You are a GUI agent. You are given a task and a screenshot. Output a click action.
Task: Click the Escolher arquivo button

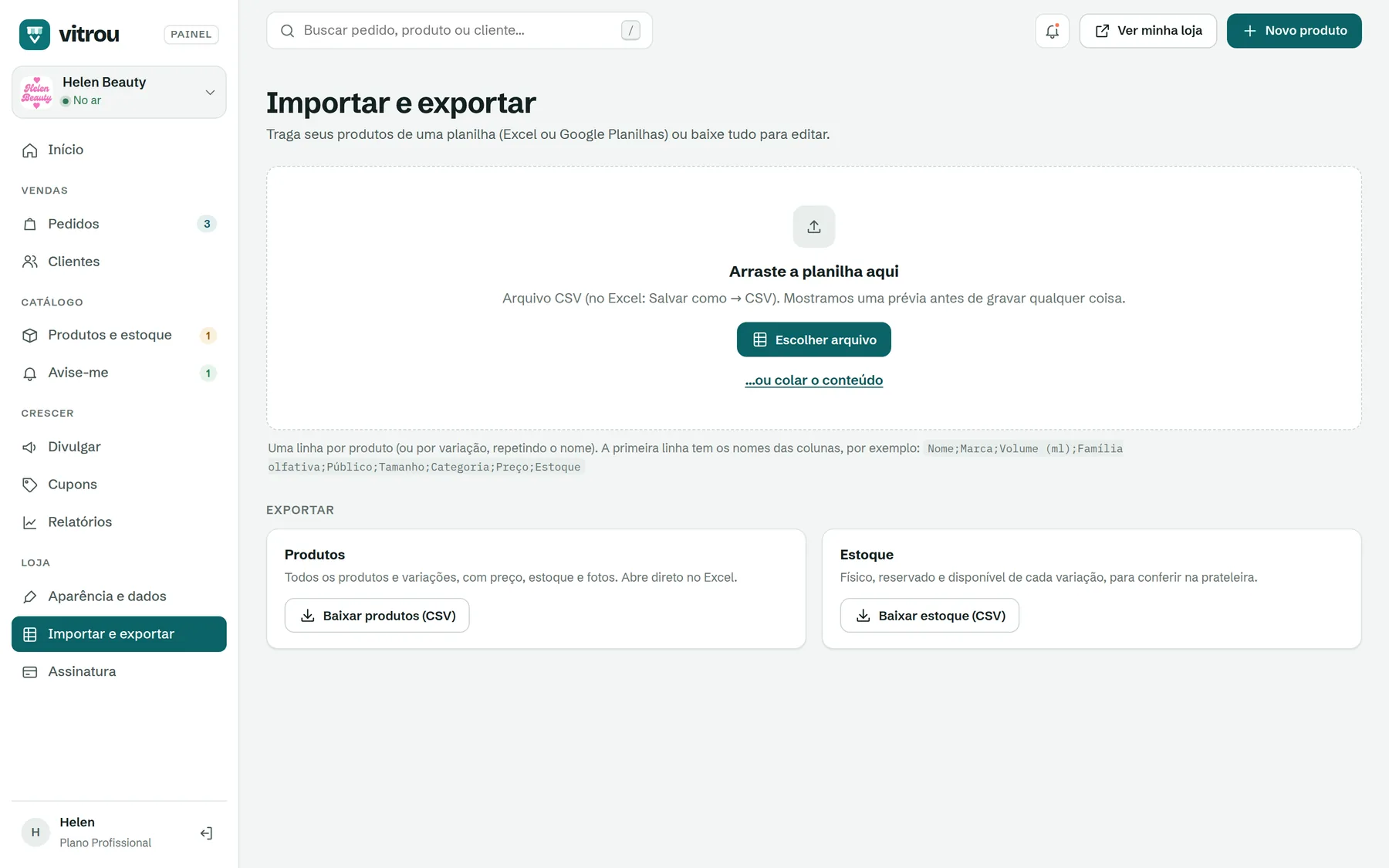pos(814,339)
